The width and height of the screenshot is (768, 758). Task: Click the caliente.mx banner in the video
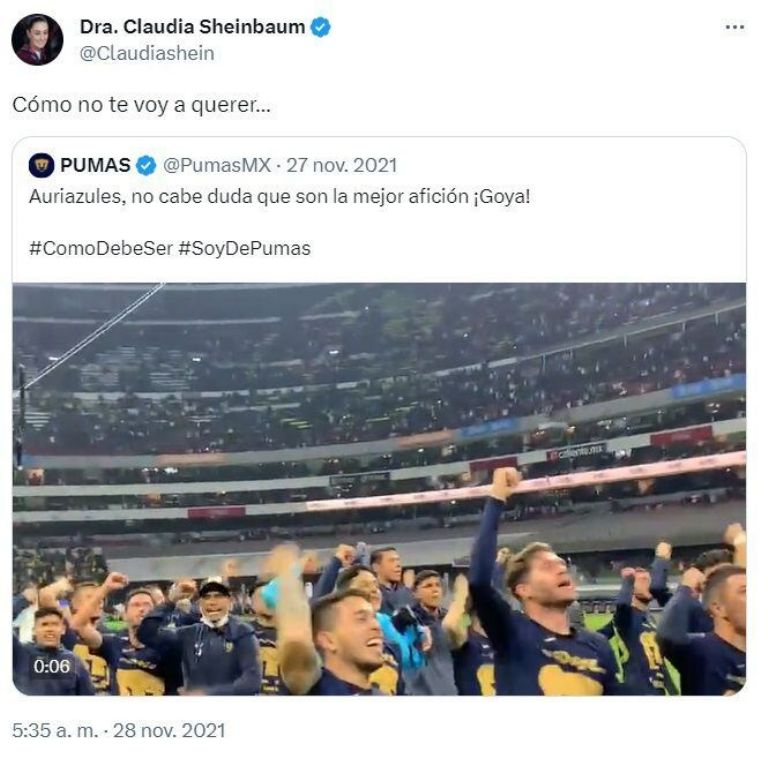click(576, 453)
